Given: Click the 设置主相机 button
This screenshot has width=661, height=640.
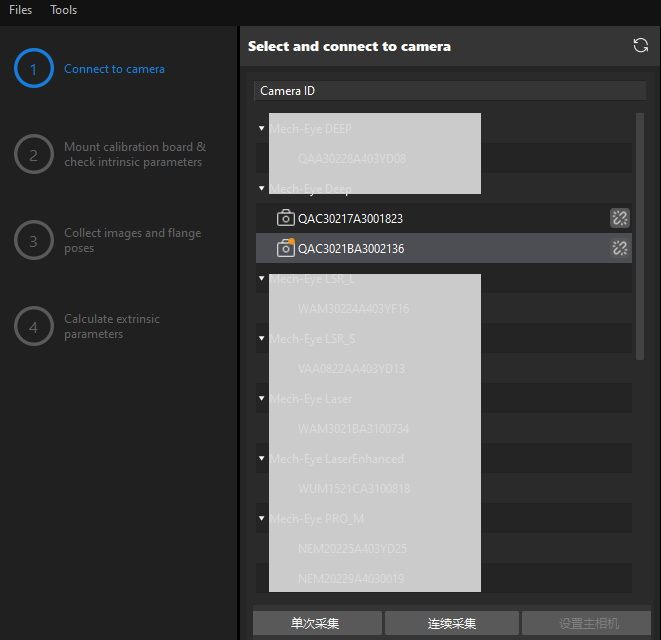Looking at the screenshot, I should (x=586, y=623).
